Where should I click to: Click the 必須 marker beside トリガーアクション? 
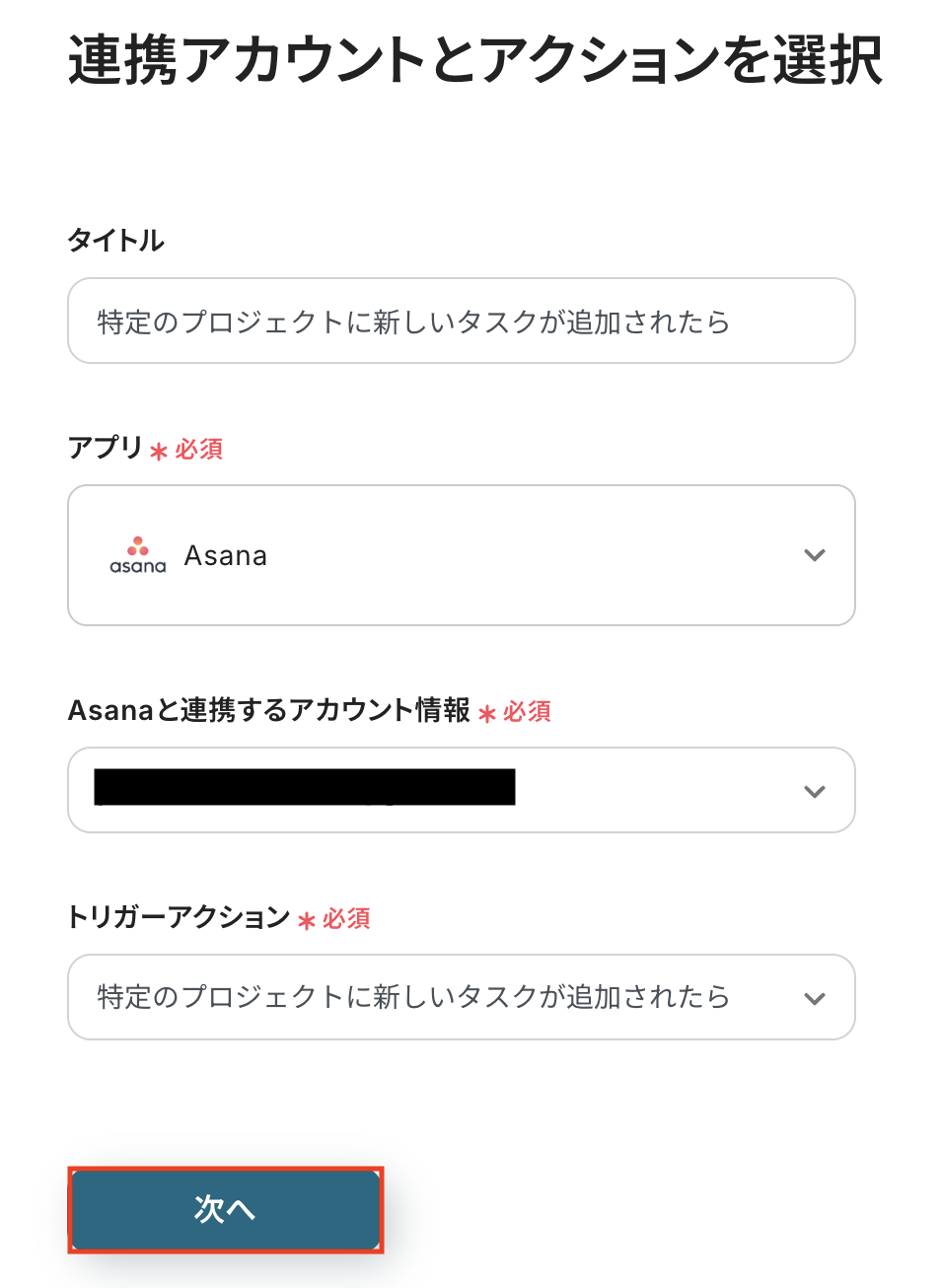[x=347, y=919]
